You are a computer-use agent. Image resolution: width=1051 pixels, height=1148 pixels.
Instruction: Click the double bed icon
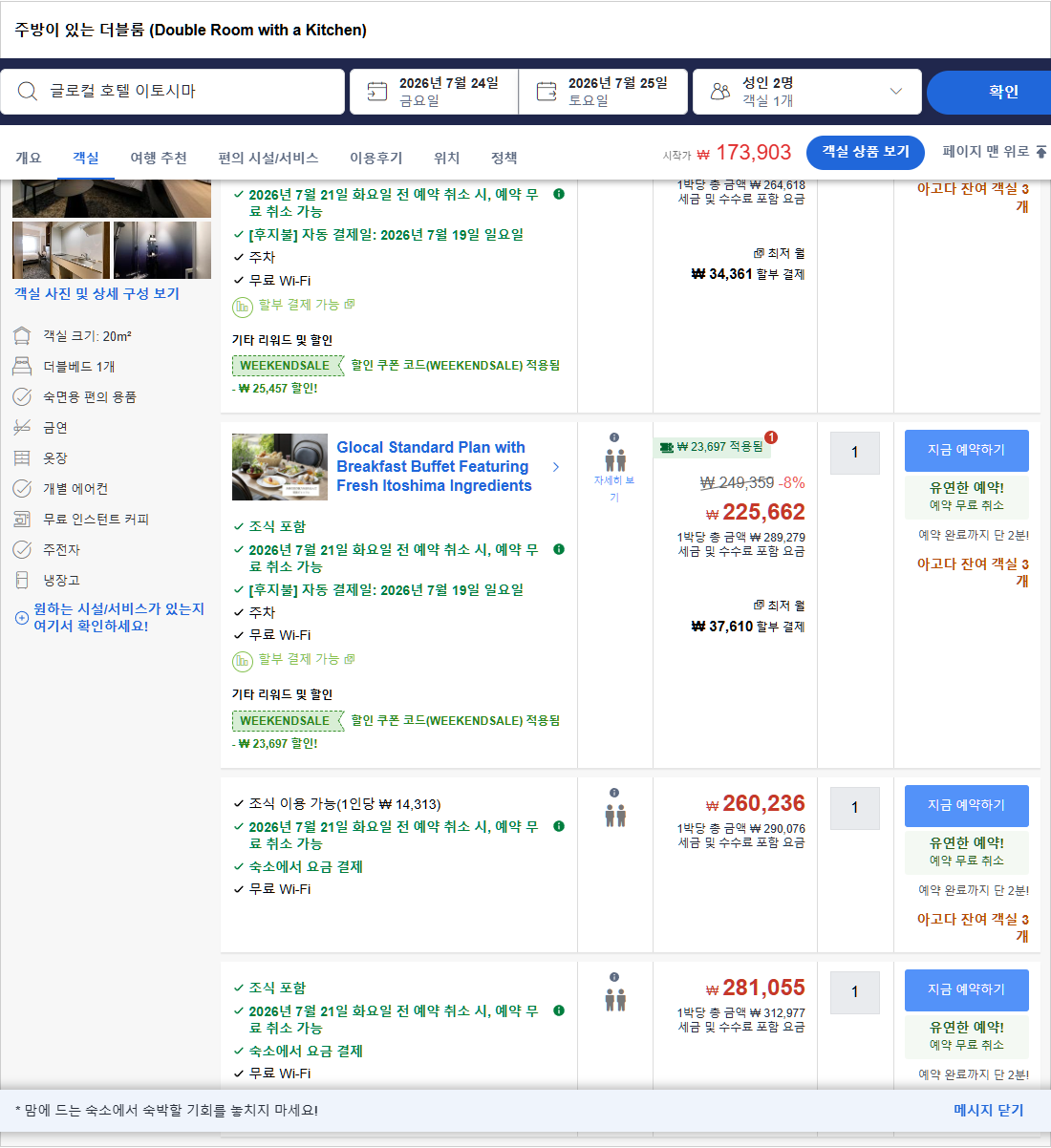coord(22,367)
